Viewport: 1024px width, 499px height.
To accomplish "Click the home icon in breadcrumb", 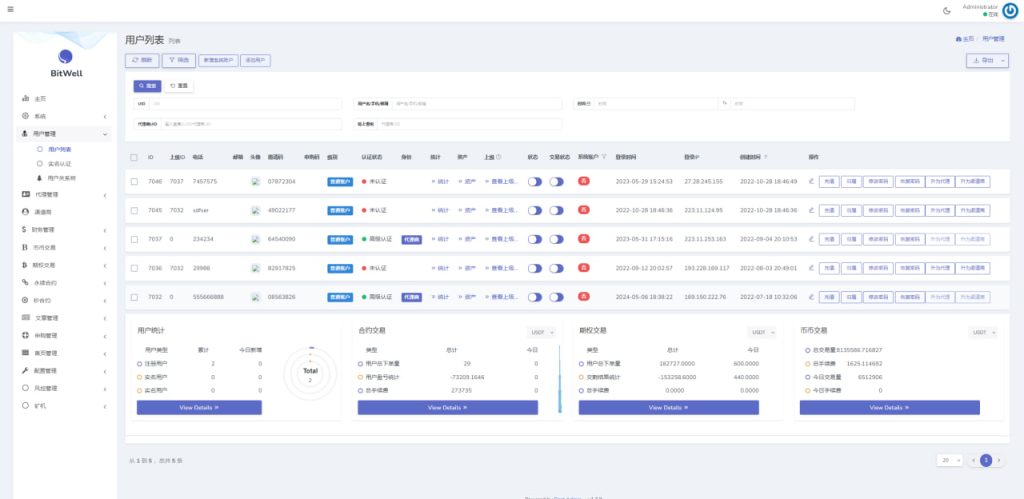I will coord(958,39).
